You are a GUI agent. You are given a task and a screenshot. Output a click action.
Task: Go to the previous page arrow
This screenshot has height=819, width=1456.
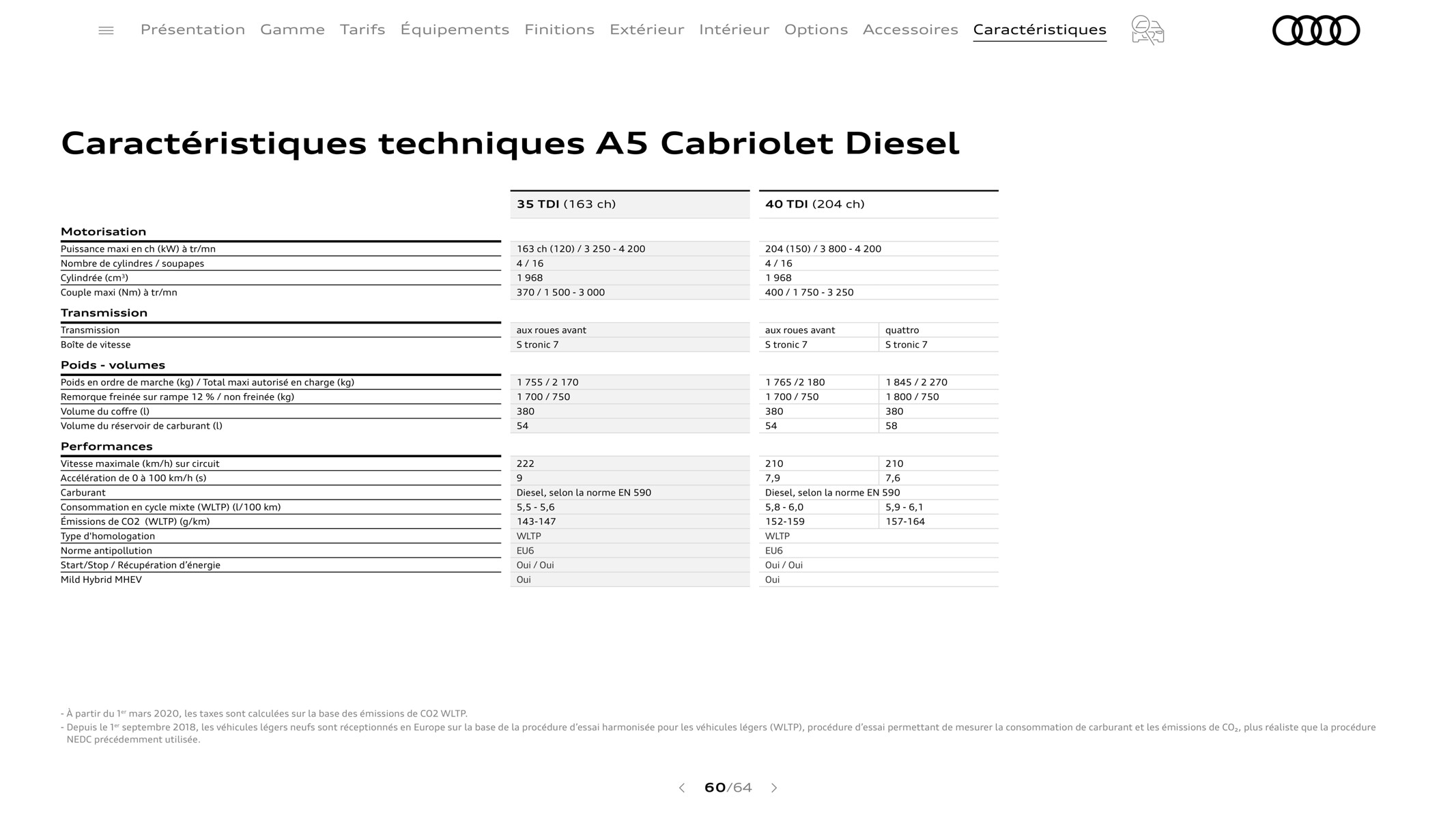point(681,788)
